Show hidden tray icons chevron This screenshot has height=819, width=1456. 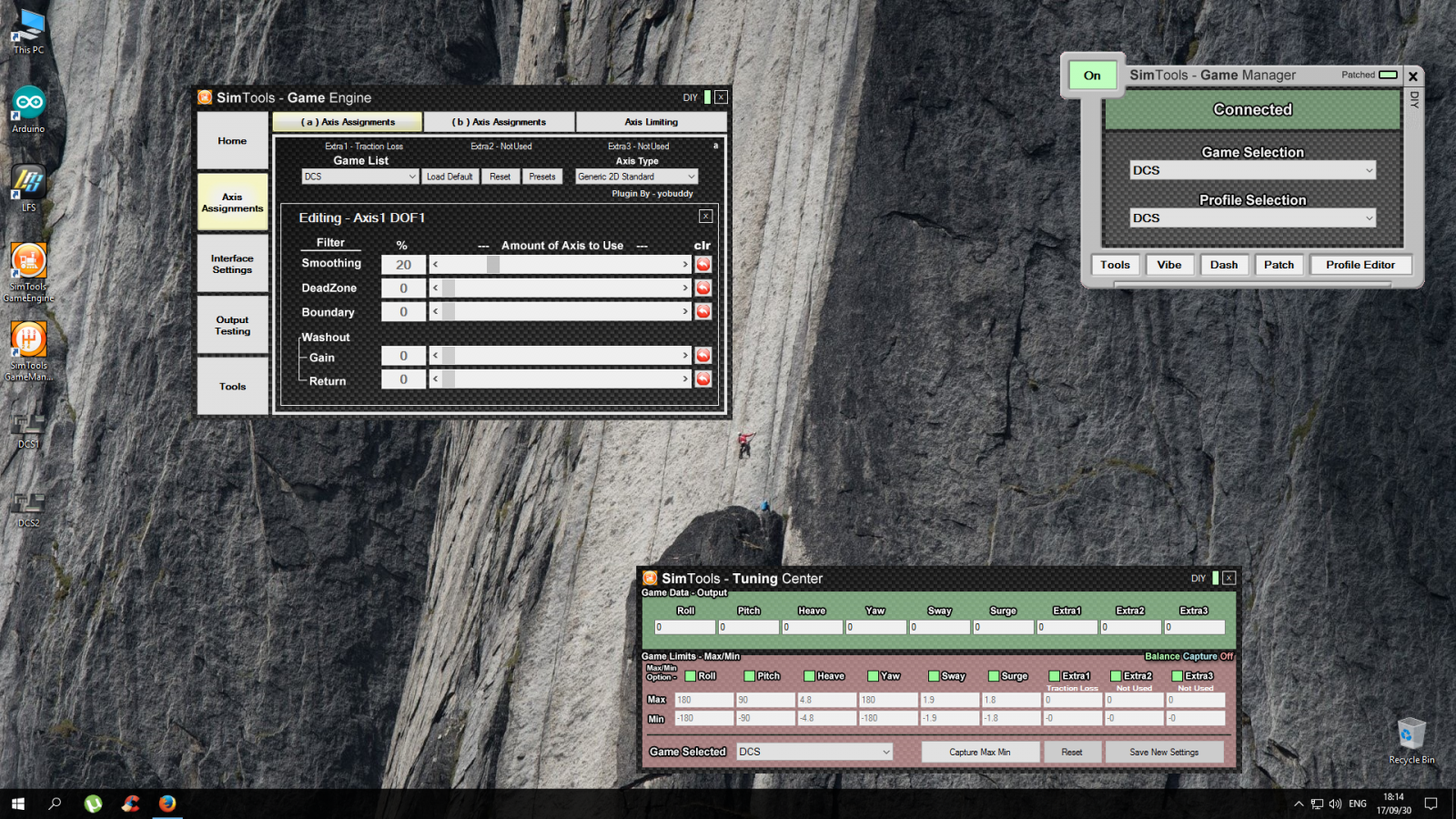point(1299,804)
